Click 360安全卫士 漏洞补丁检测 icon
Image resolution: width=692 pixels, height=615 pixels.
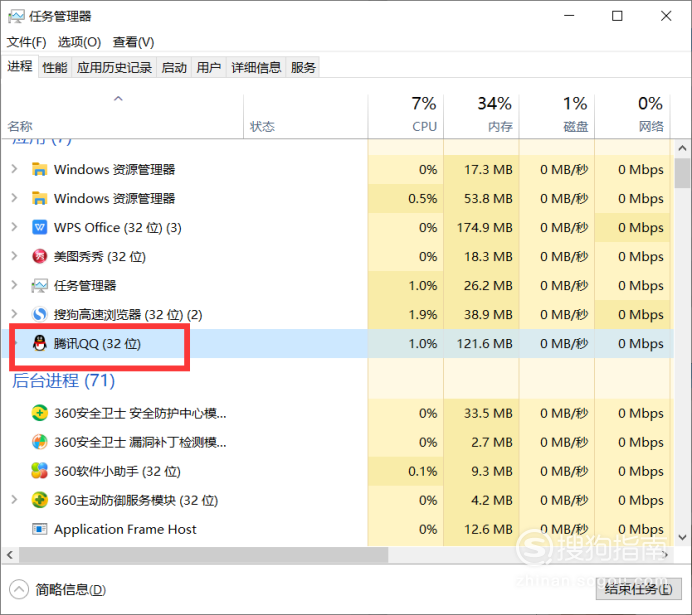[x=39, y=442]
